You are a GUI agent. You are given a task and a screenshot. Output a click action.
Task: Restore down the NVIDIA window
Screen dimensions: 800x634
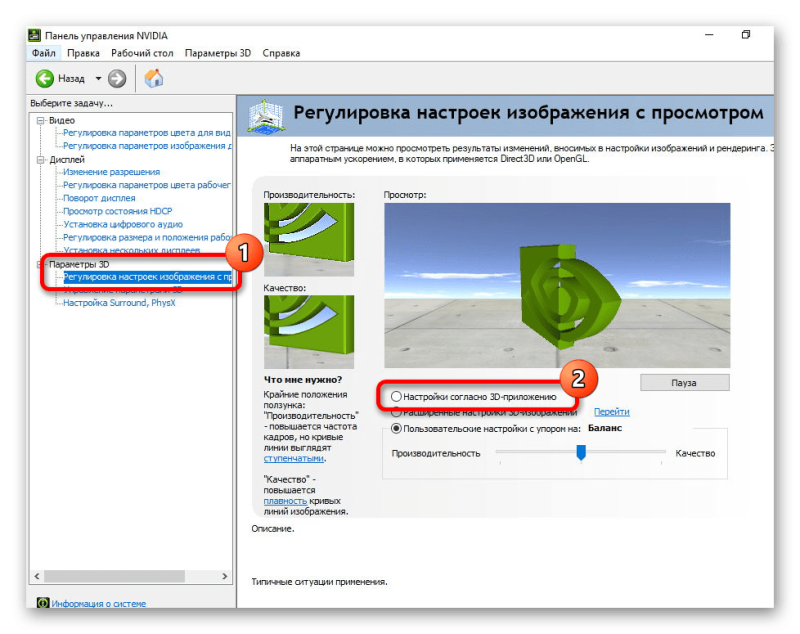(746, 35)
